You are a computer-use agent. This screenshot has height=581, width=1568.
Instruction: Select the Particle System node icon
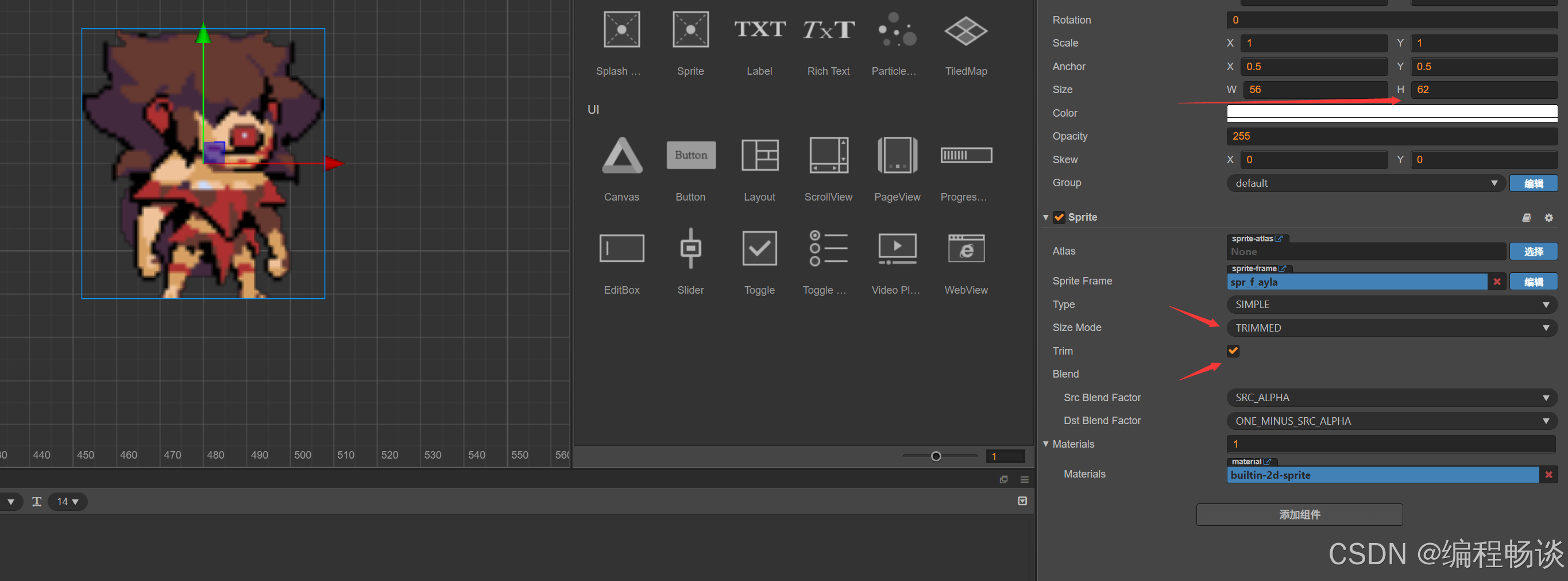[897, 29]
